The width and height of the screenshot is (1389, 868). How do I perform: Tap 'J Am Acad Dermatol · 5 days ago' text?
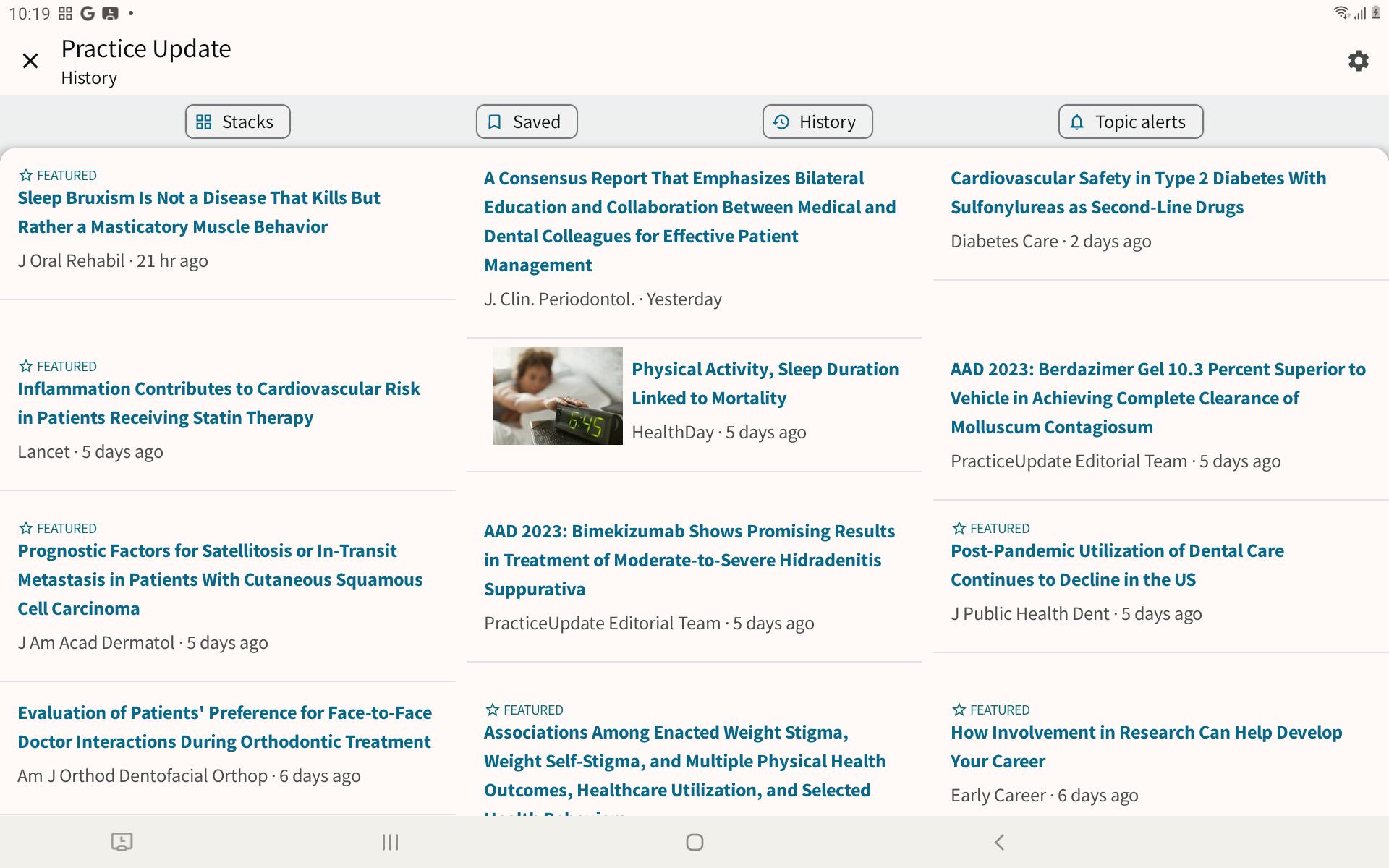point(143,642)
